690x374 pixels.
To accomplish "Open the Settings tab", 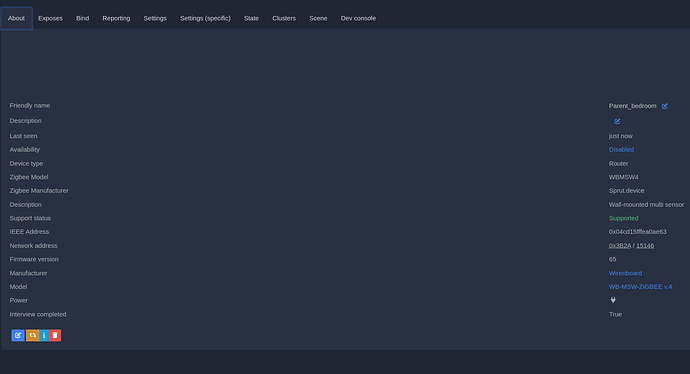I will click(x=155, y=18).
